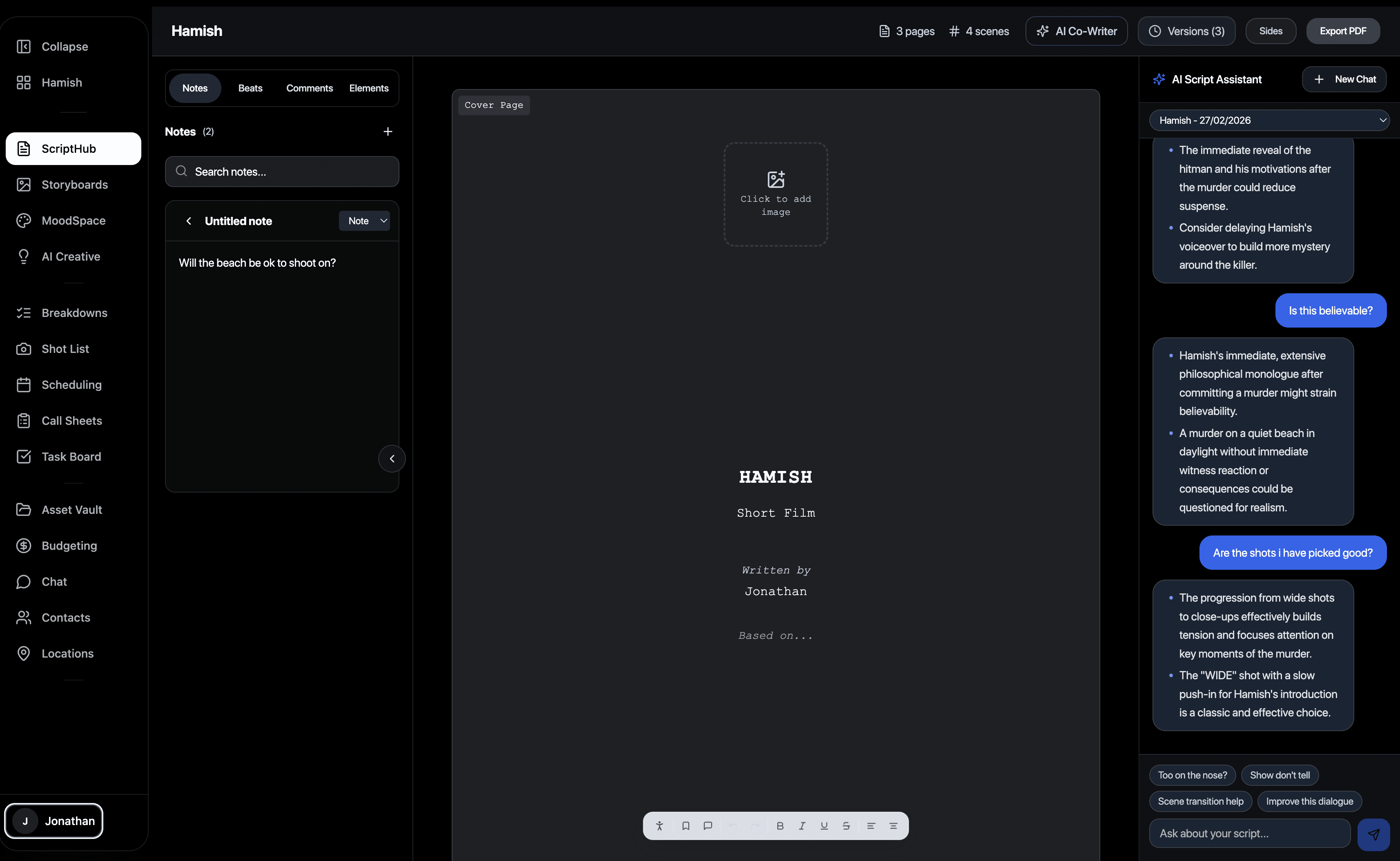Image resolution: width=1400 pixels, height=861 pixels.
Task: Click the Search notes input field
Action: coord(282,172)
